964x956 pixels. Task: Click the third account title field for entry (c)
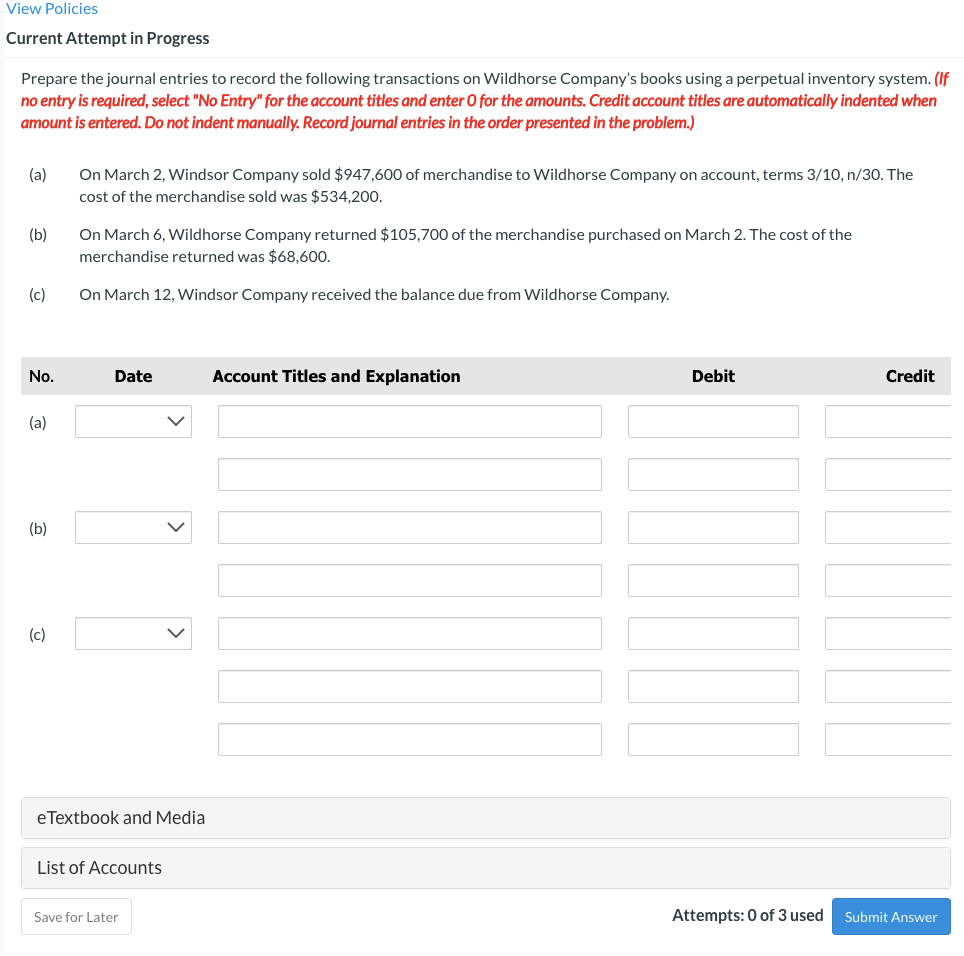[x=409, y=739]
